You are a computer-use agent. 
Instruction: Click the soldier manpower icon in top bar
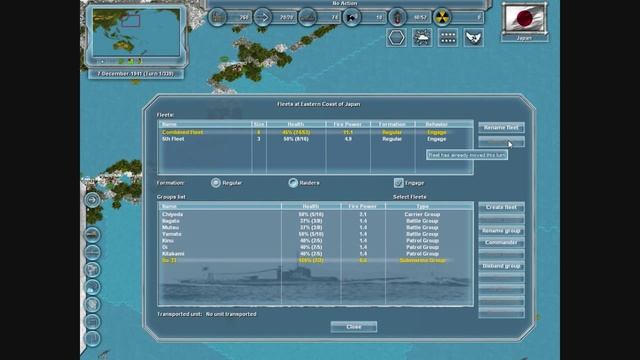click(397, 18)
